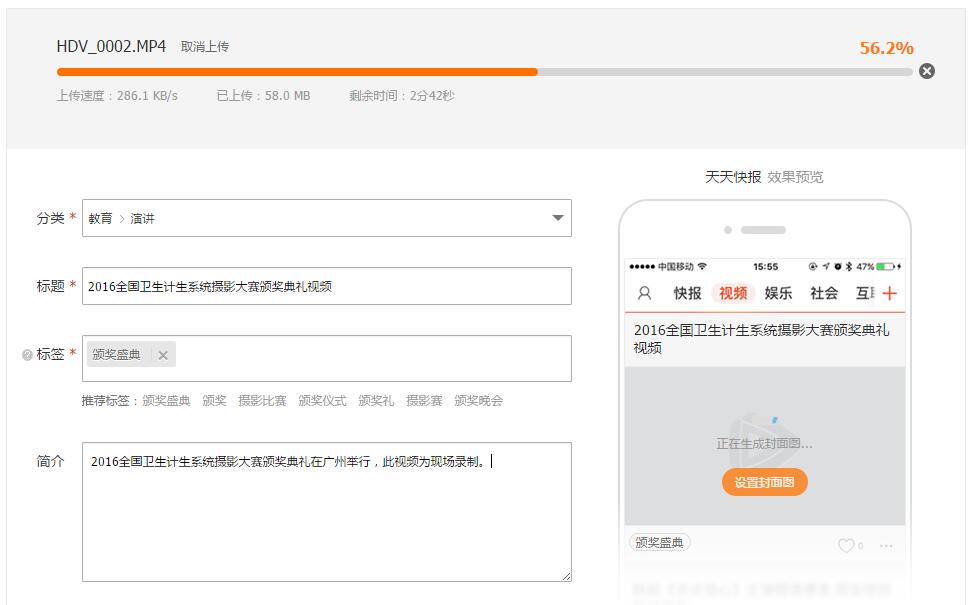Select the 快报 tab in preview
This screenshot has height=605, width=976.
click(687, 293)
